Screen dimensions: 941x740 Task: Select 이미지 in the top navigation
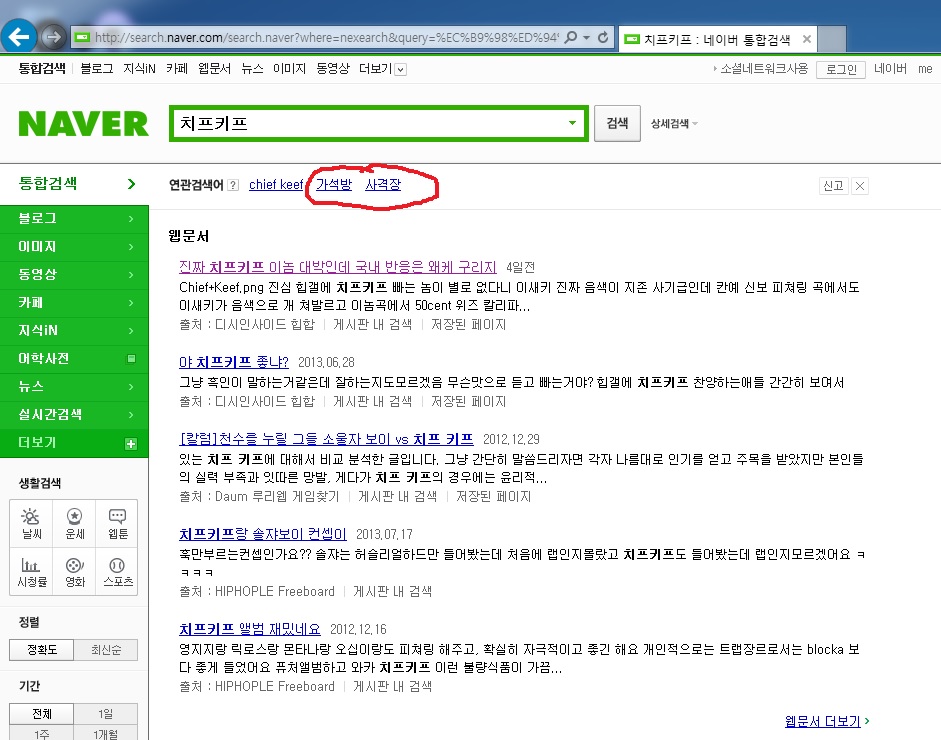click(x=289, y=69)
